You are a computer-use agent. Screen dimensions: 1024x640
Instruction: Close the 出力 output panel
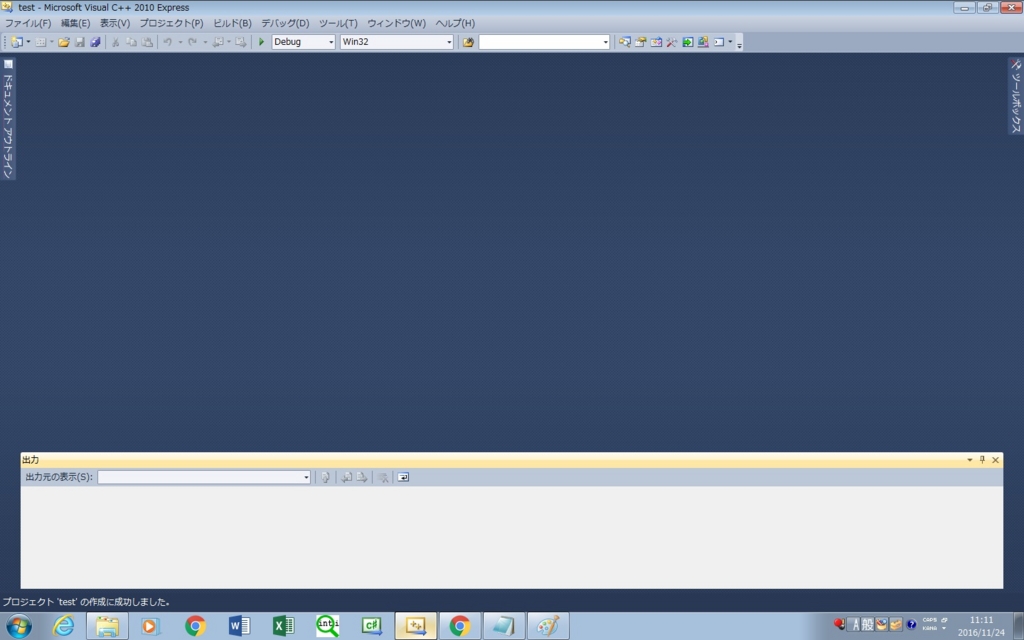995,460
